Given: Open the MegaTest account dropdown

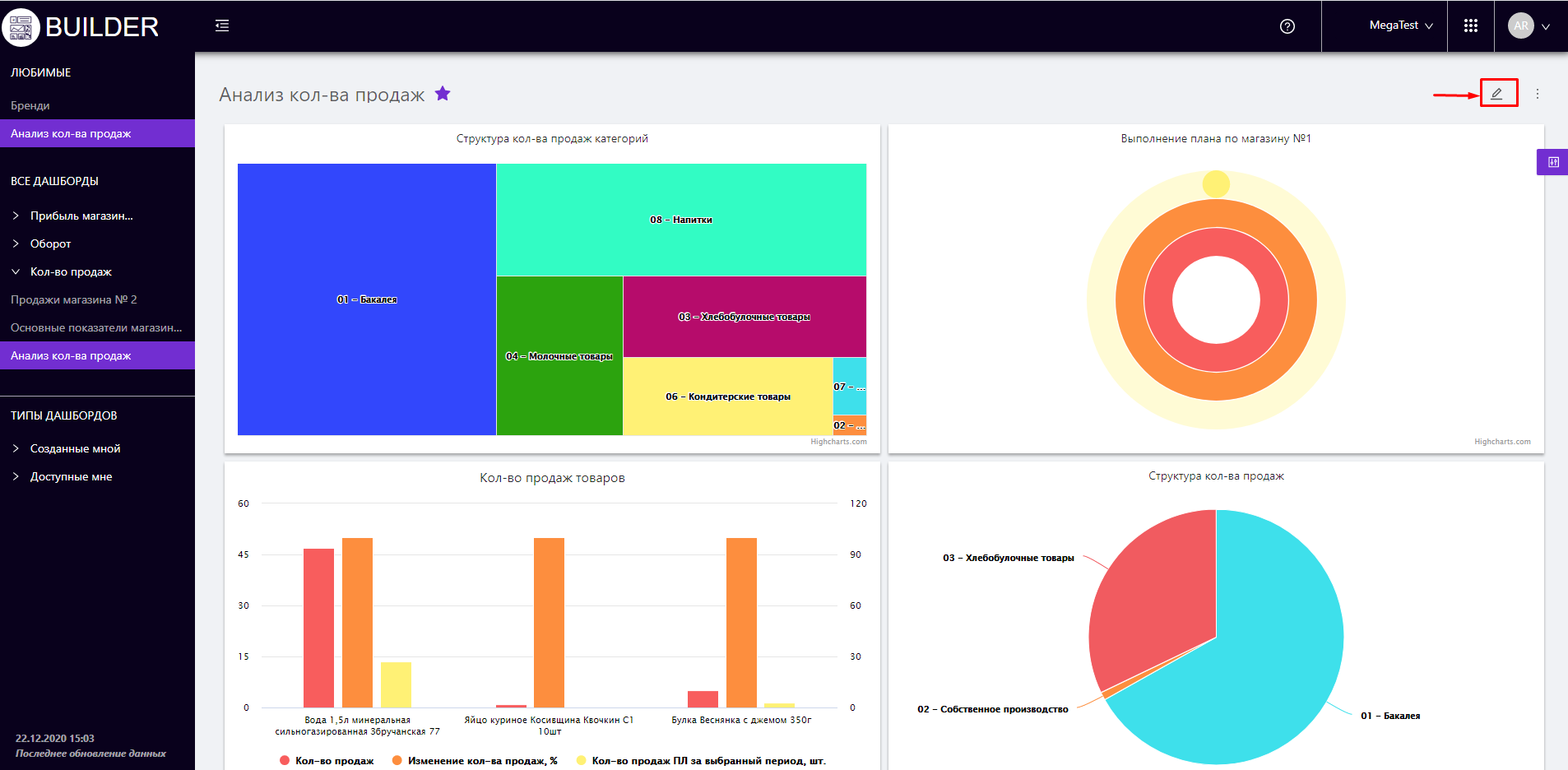Looking at the screenshot, I should point(1400,26).
